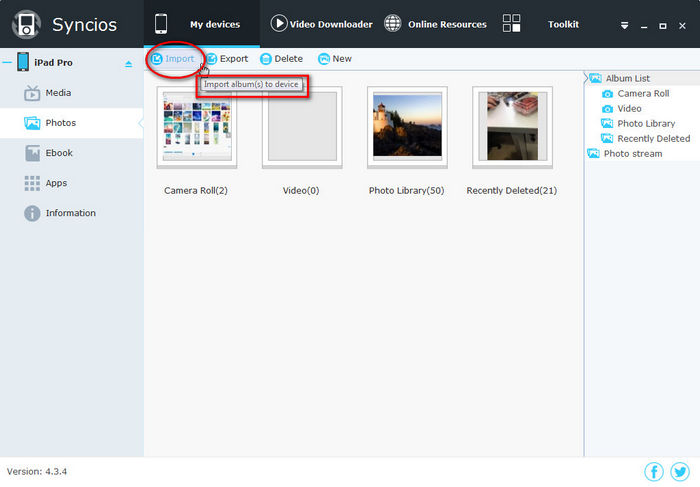
Task: Click the Video(0) label
Action: pos(301,191)
